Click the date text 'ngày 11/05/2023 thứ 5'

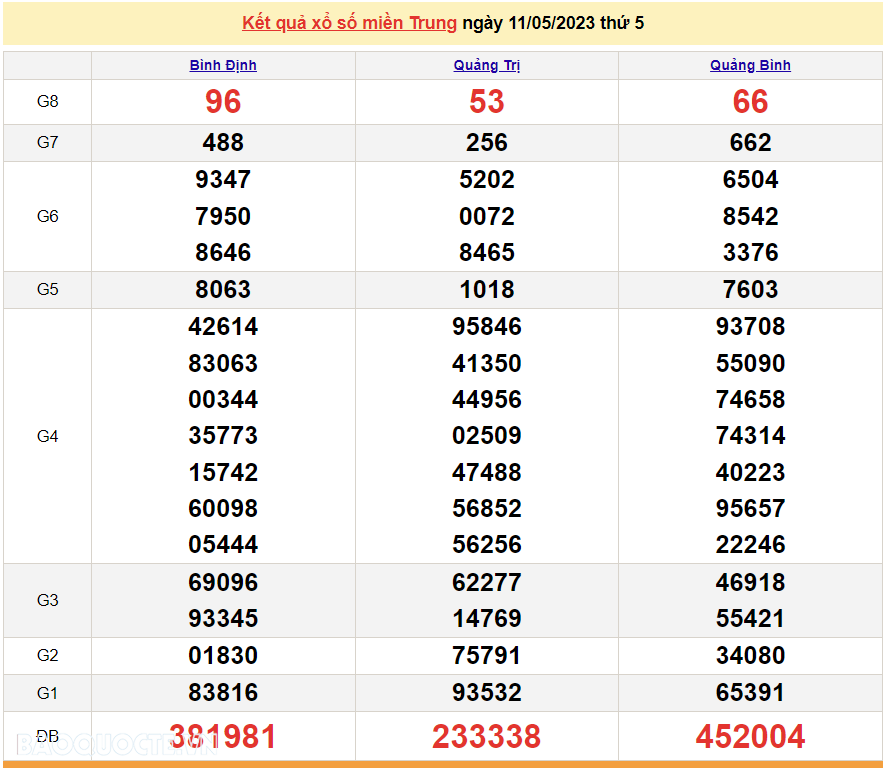[x=552, y=23]
